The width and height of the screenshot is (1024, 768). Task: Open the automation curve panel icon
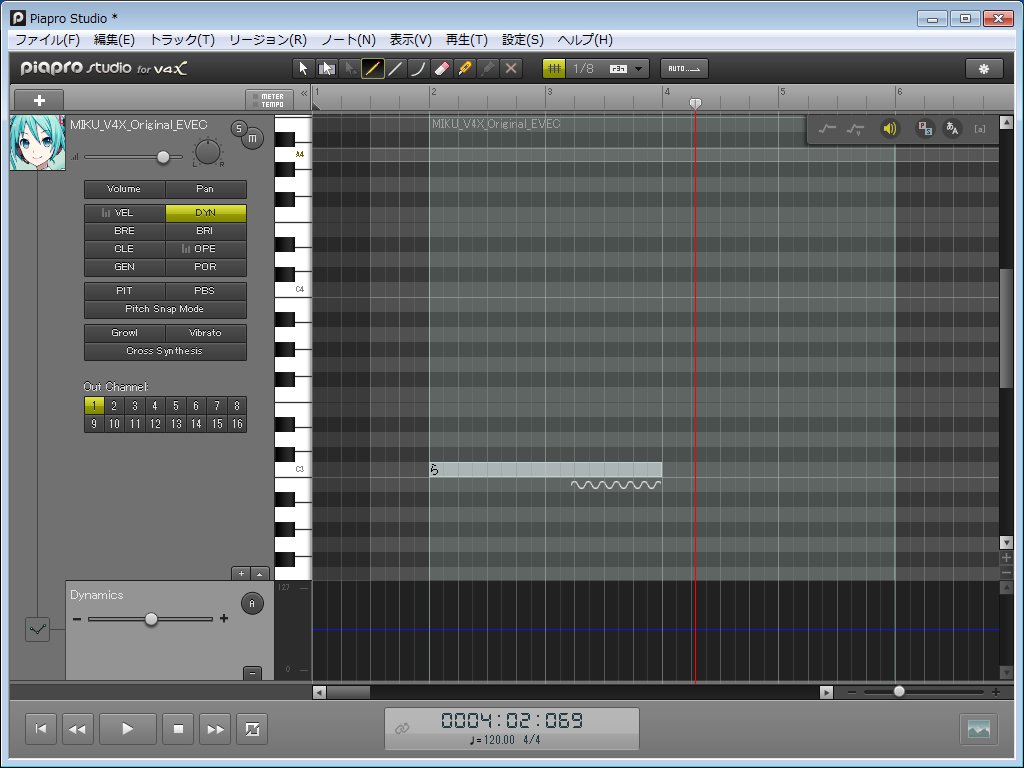pyautogui.click(x=37, y=630)
